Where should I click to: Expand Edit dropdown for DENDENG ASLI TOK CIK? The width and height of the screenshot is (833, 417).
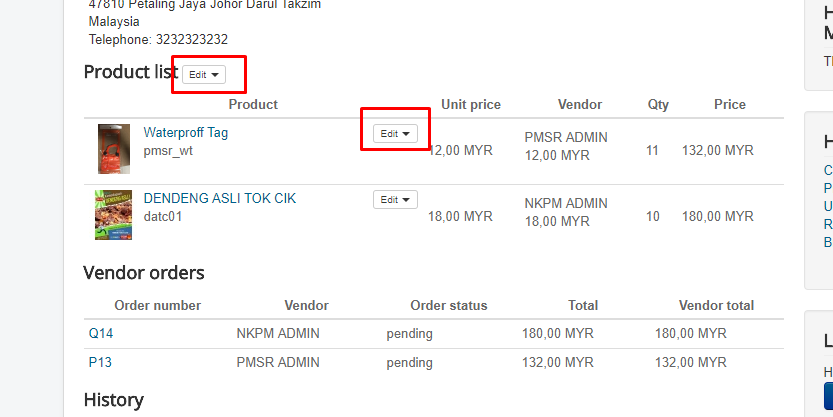click(395, 199)
